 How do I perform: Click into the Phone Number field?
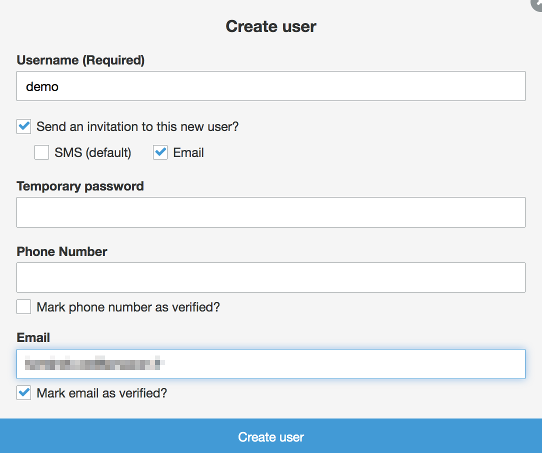[x=271, y=277]
